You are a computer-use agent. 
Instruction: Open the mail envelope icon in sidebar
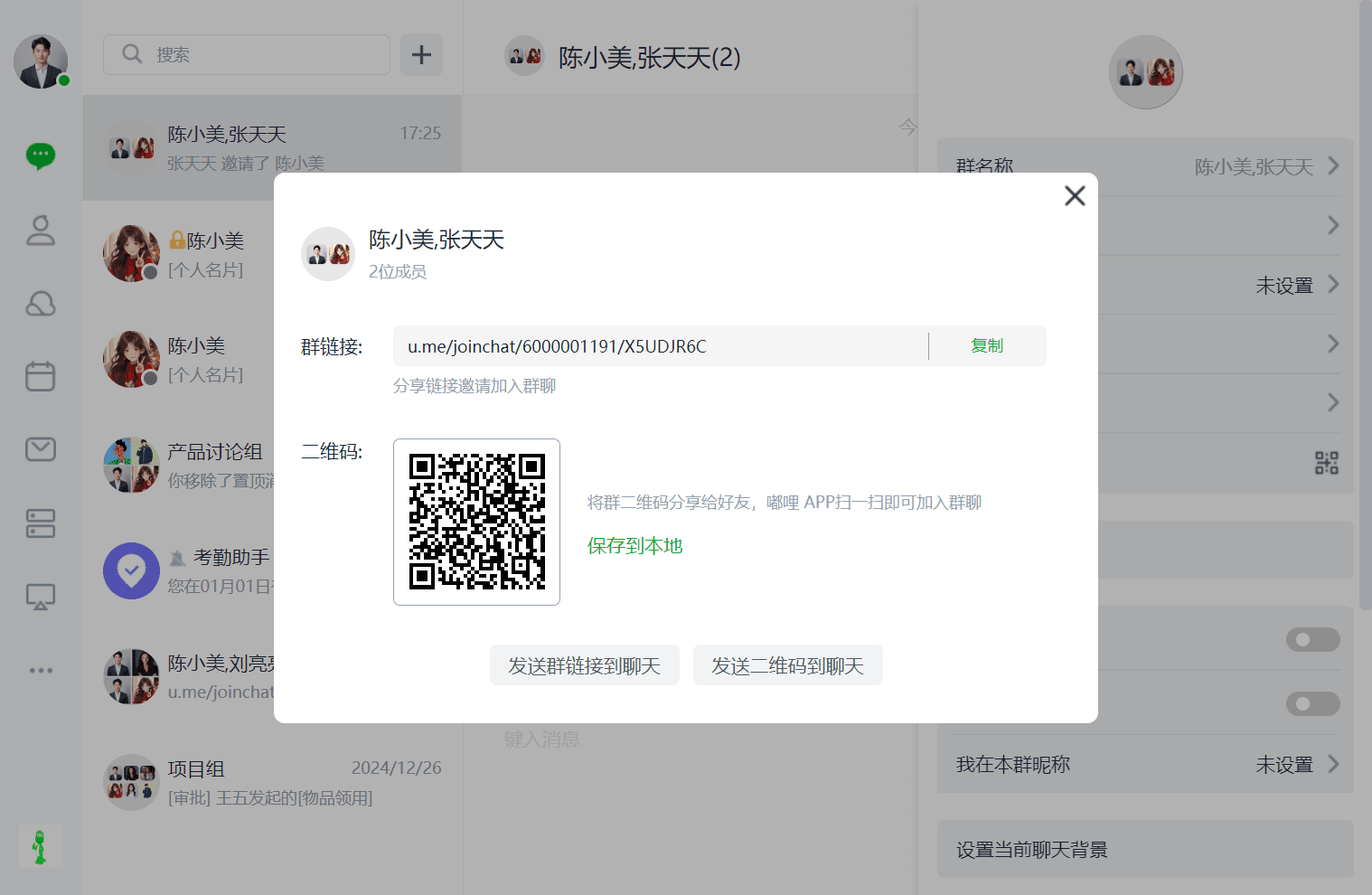41,449
